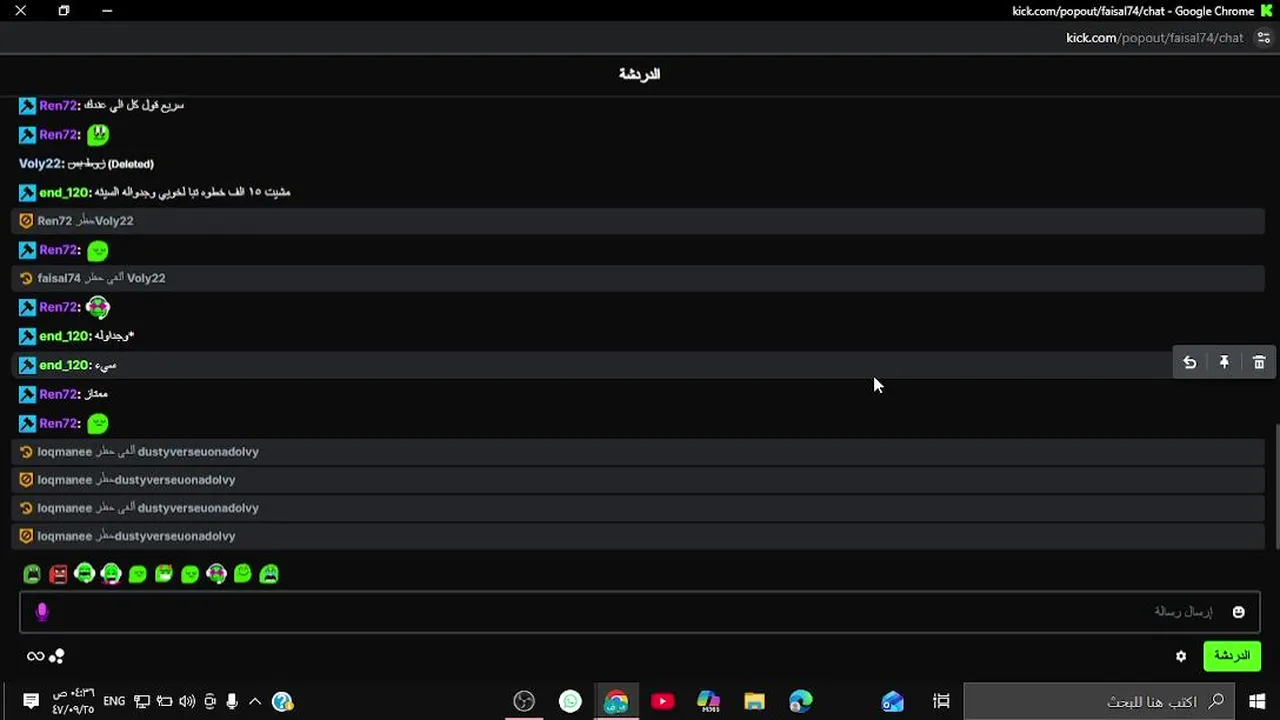Focus the Windows taskbar search box
Image resolution: width=1280 pixels, height=720 pixels.
coord(1098,701)
